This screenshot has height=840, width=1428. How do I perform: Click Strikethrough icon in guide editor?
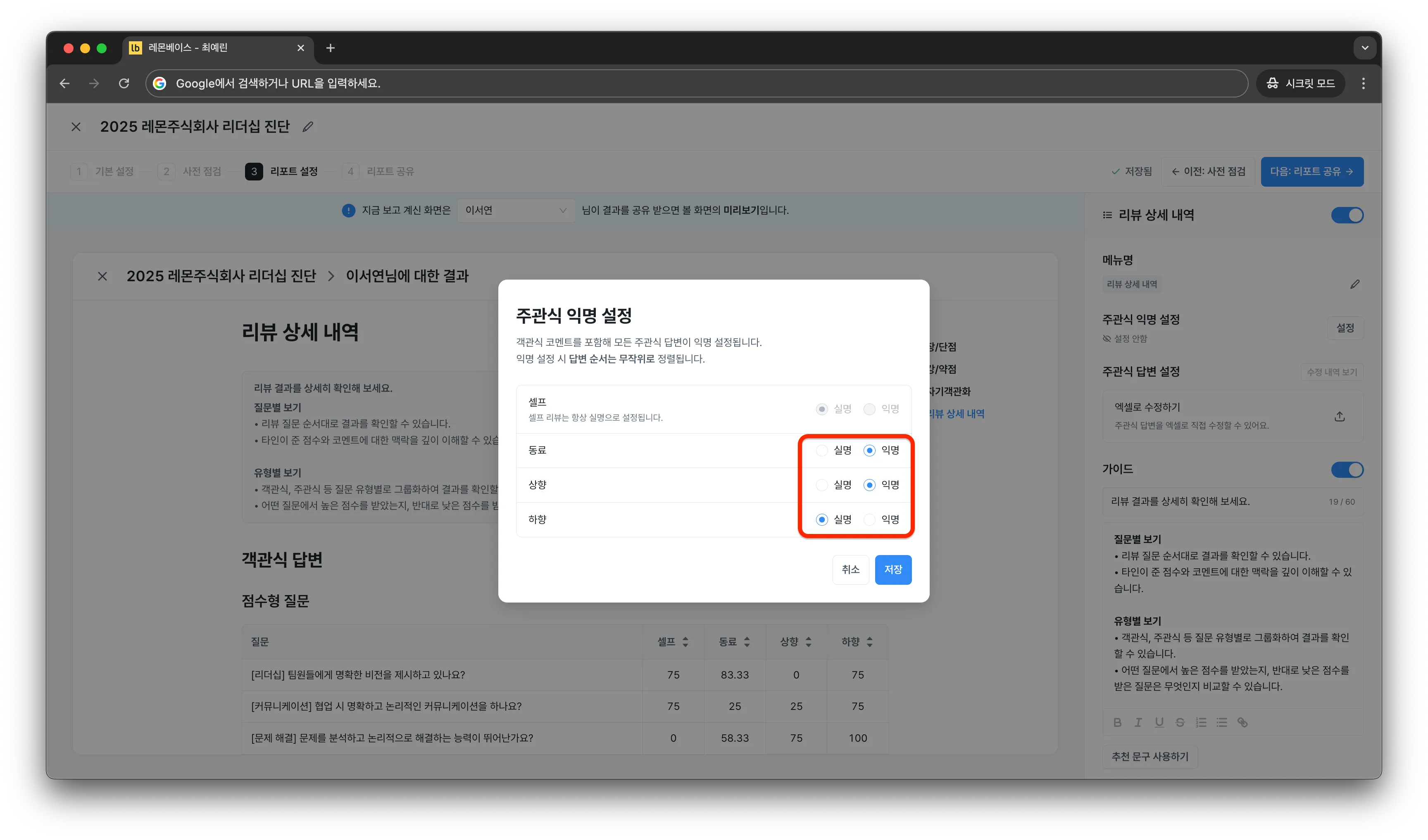(1180, 722)
